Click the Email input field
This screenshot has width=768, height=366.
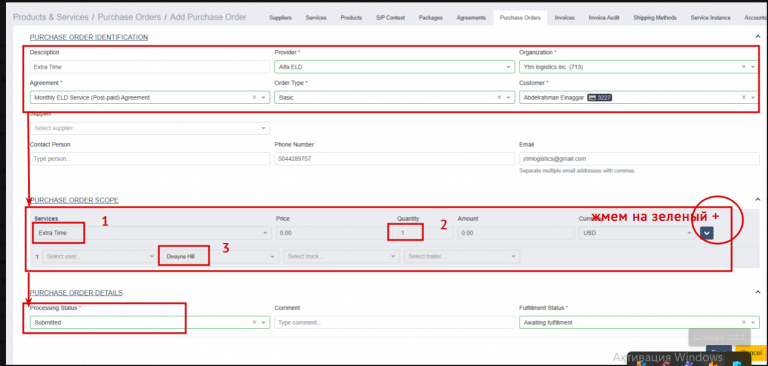pos(639,159)
